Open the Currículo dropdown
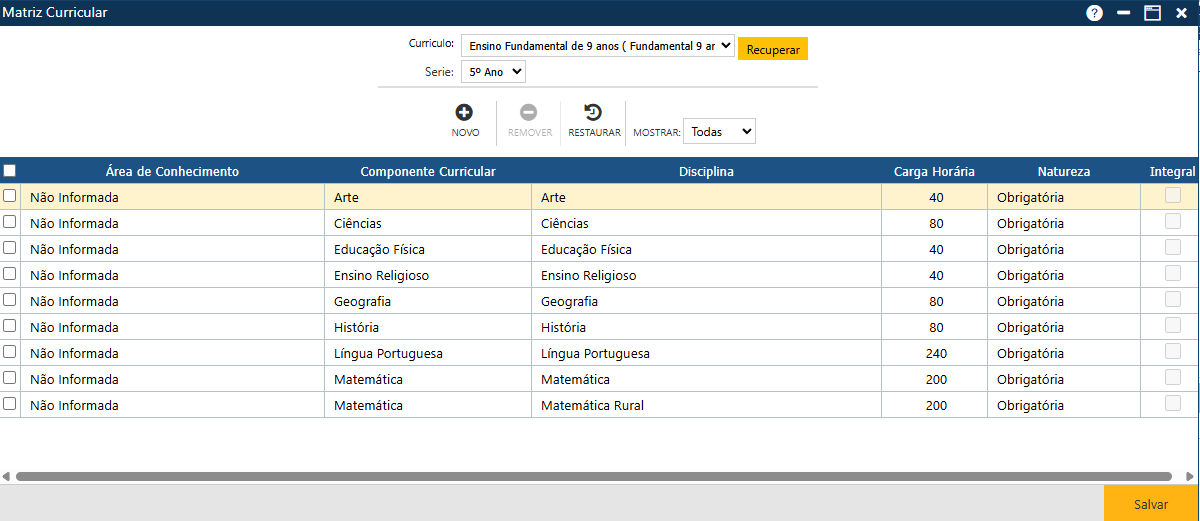1200x521 pixels. point(597,46)
